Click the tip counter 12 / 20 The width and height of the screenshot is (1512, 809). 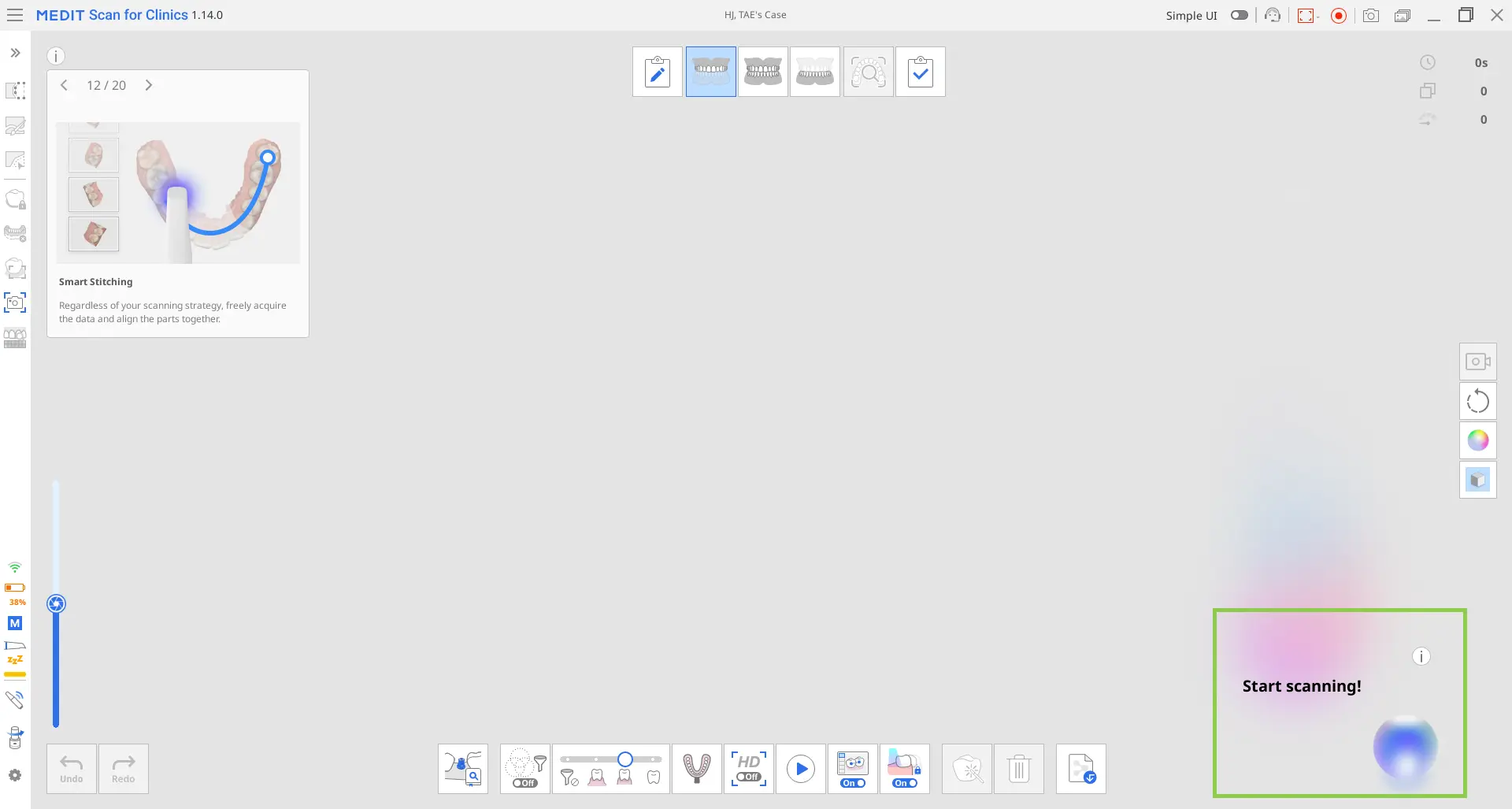(x=106, y=85)
